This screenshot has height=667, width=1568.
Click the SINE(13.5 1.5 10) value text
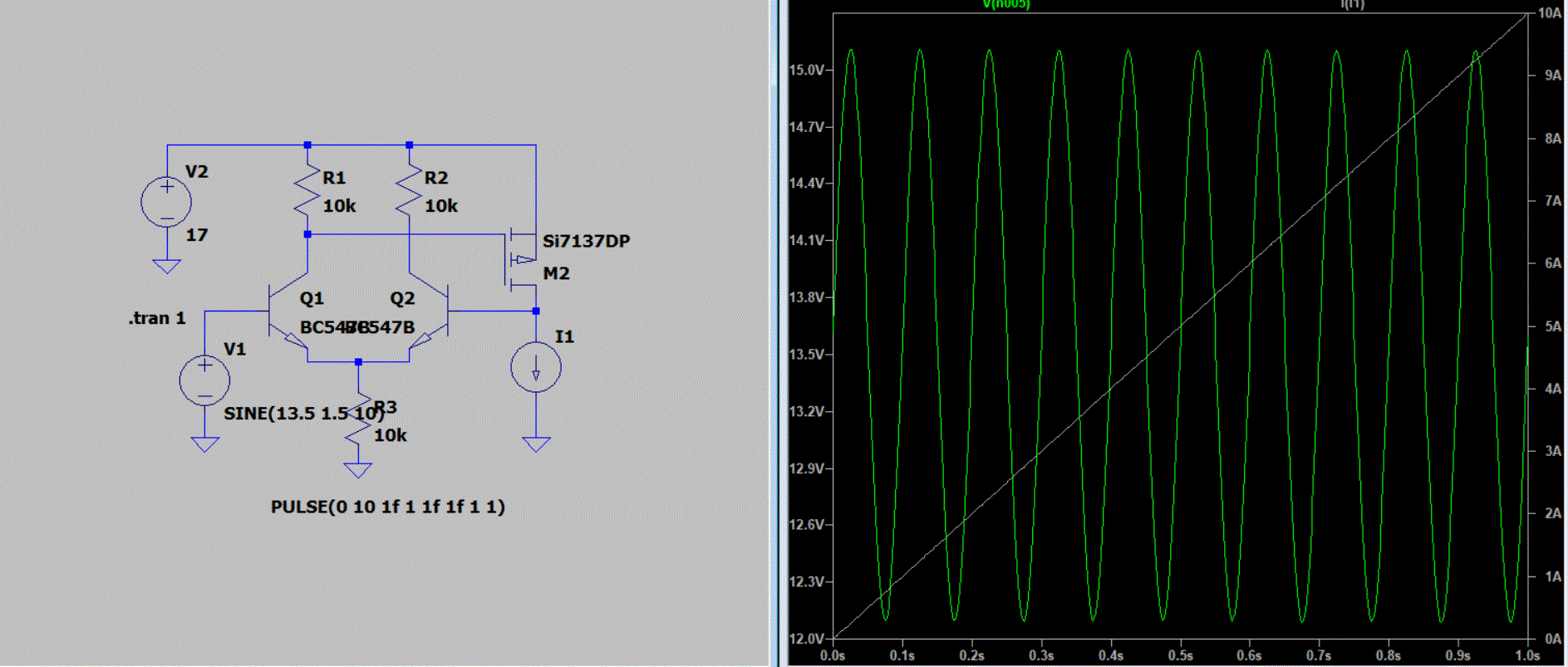(x=303, y=414)
